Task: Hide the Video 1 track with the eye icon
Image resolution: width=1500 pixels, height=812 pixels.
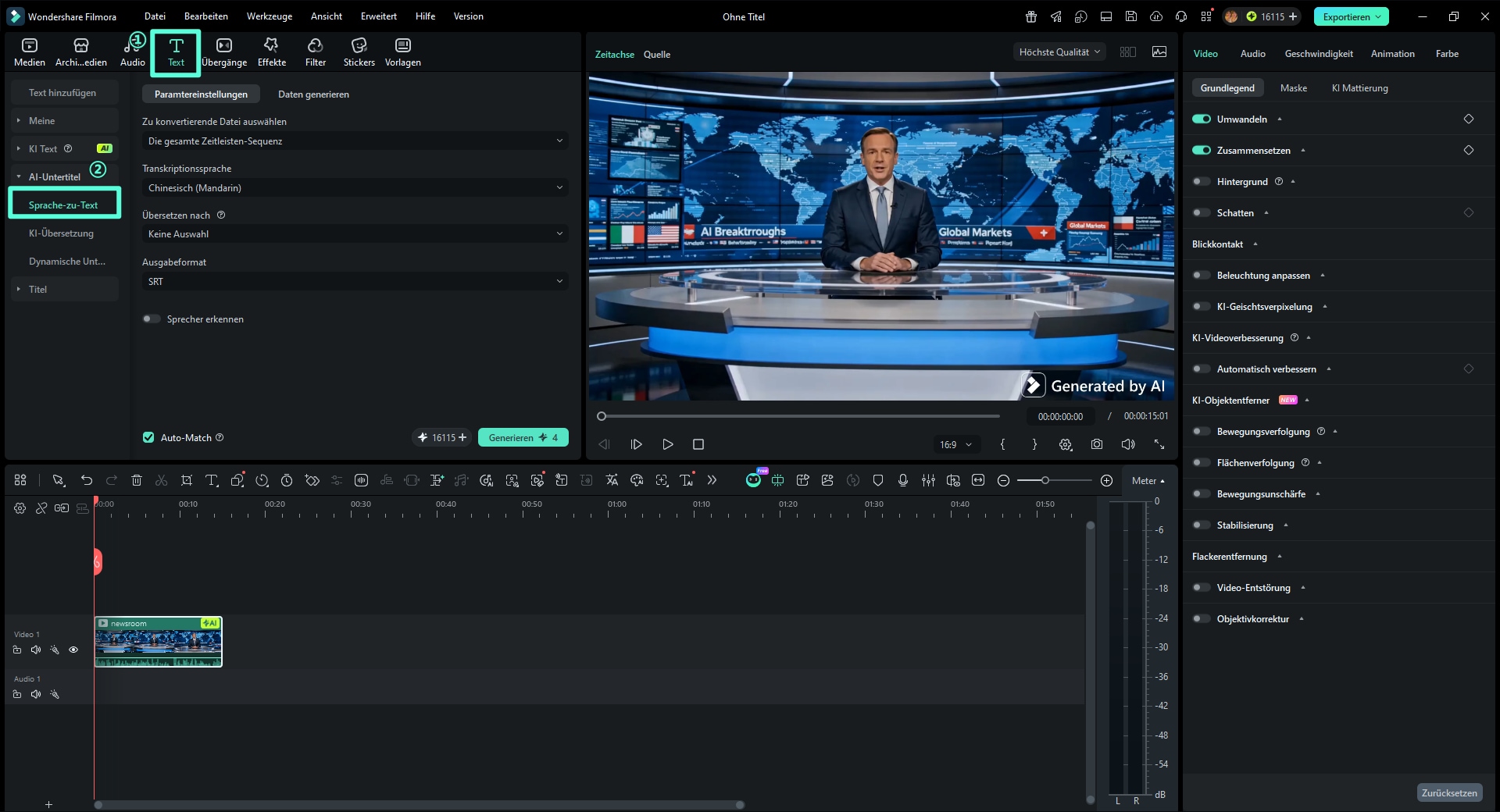Action: tap(73, 650)
